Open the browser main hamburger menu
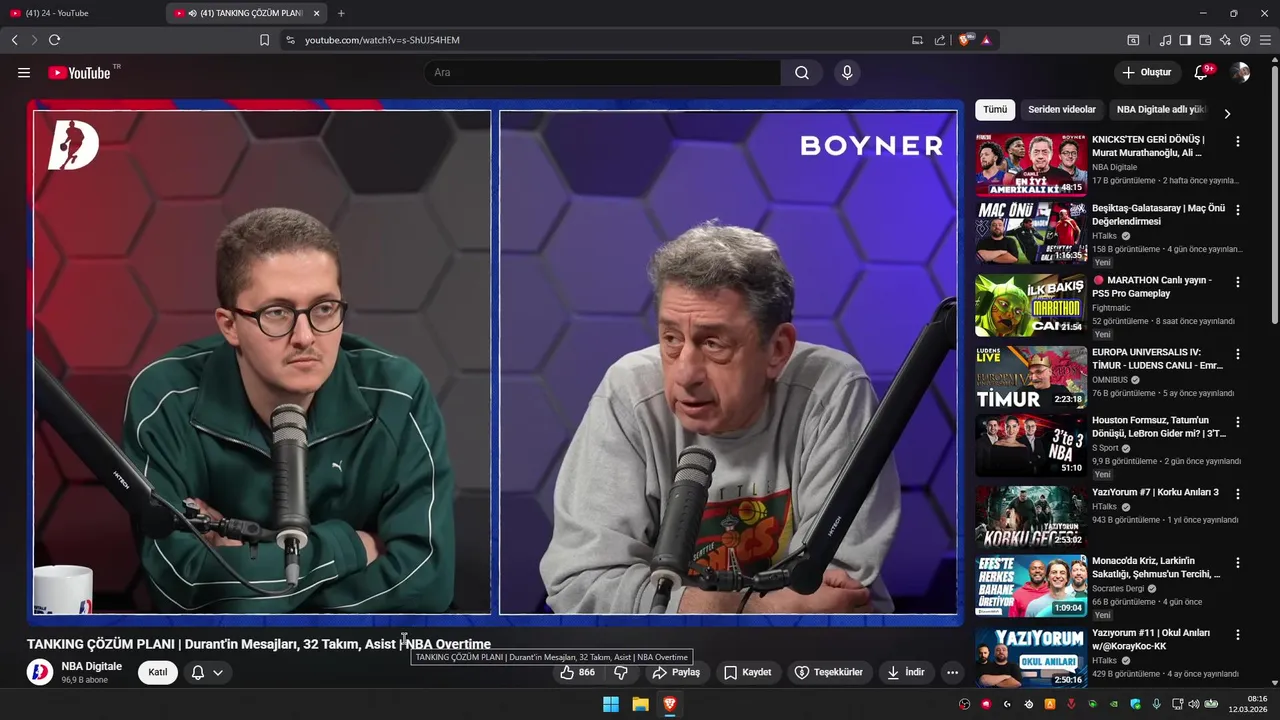This screenshot has height=720, width=1280. (1265, 40)
